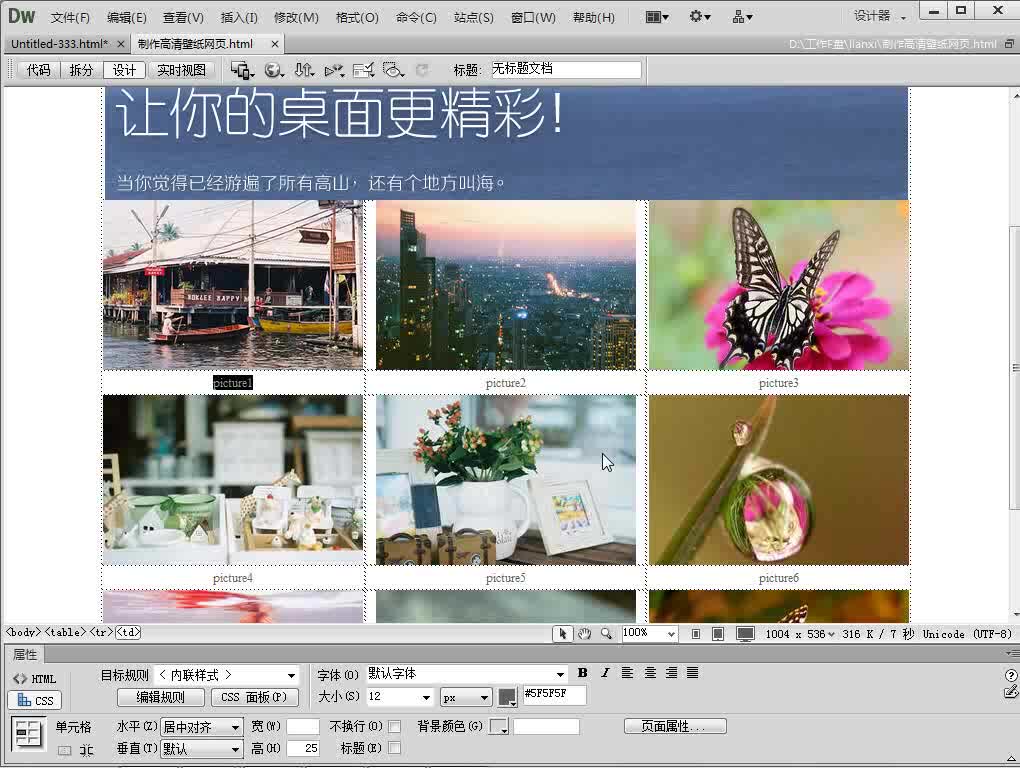Enable the 标题 header cell checkbox
This screenshot has height=768, width=1020.
pyautogui.click(x=395, y=748)
